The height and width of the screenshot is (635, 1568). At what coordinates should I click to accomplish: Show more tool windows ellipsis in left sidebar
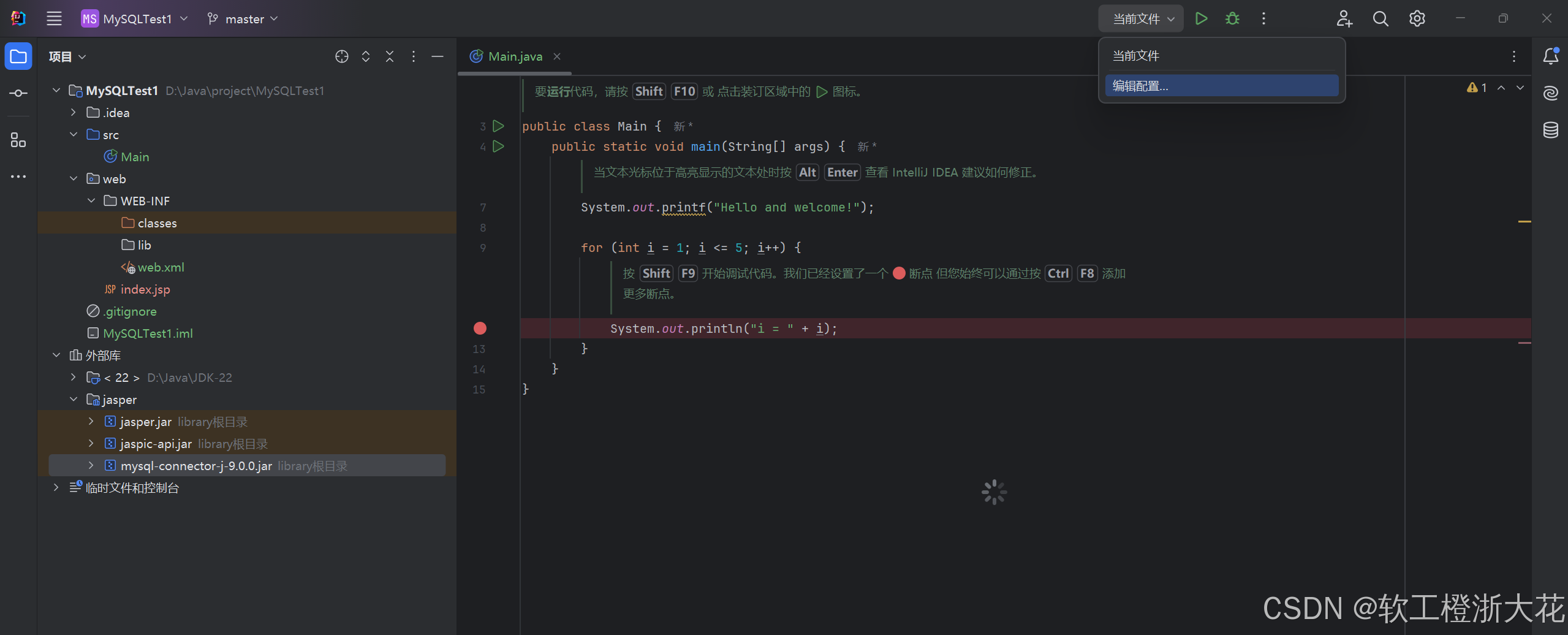[18, 177]
